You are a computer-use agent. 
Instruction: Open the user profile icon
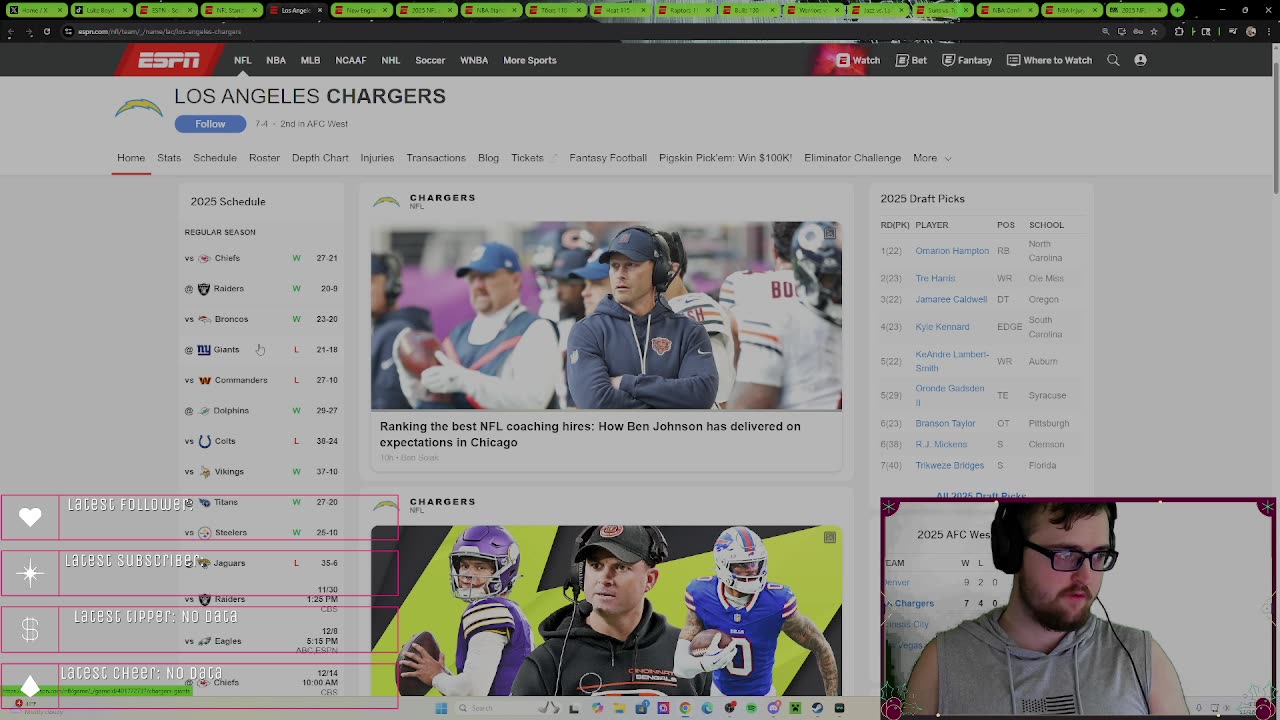click(x=1140, y=60)
